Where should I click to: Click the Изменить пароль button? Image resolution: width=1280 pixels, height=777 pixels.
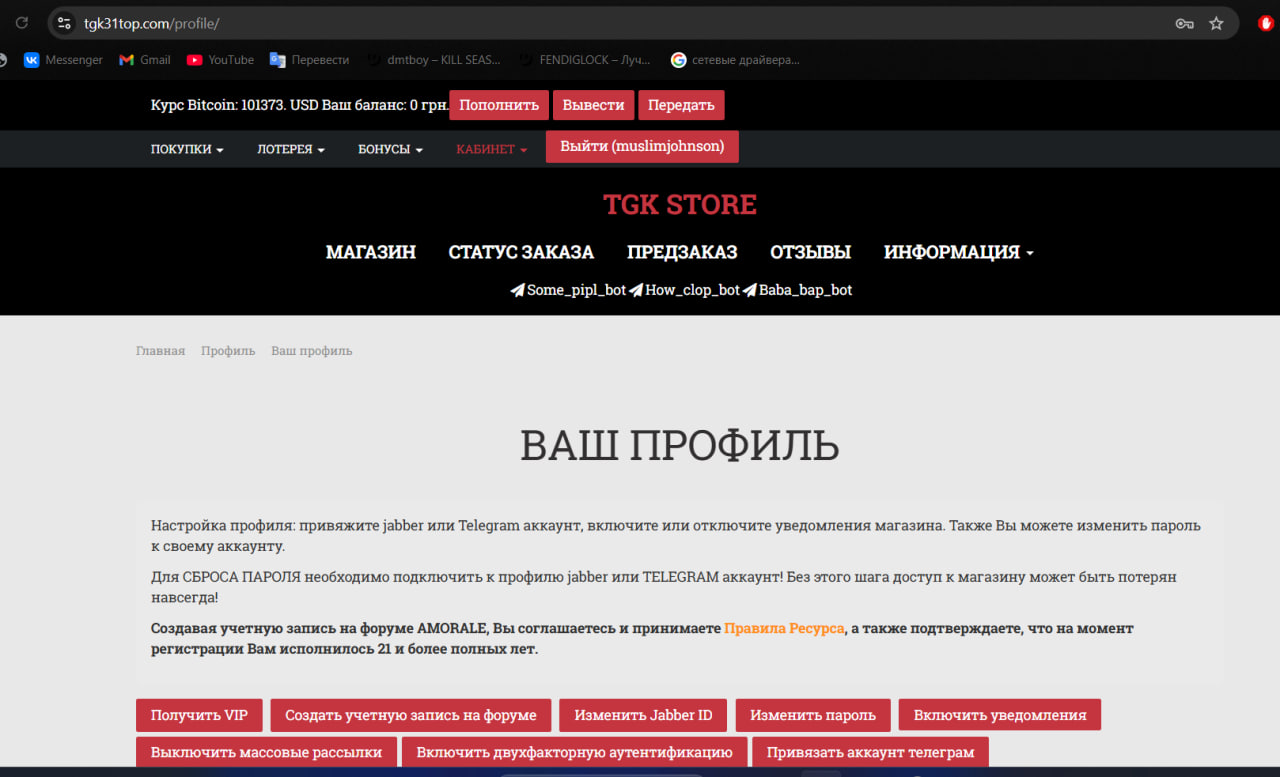[813, 715]
